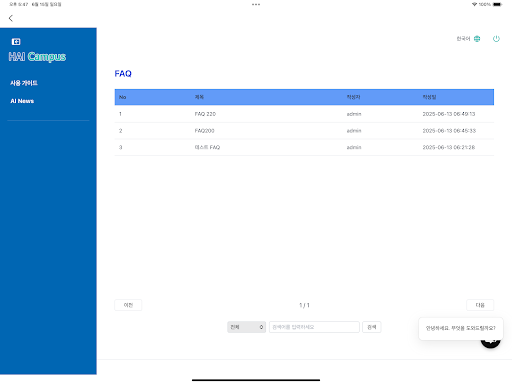Image resolution: width=512 pixels, height=384 pixels.
Task: Select the date 2025-06-13 06:45:33
Action: tap(449, 131)
